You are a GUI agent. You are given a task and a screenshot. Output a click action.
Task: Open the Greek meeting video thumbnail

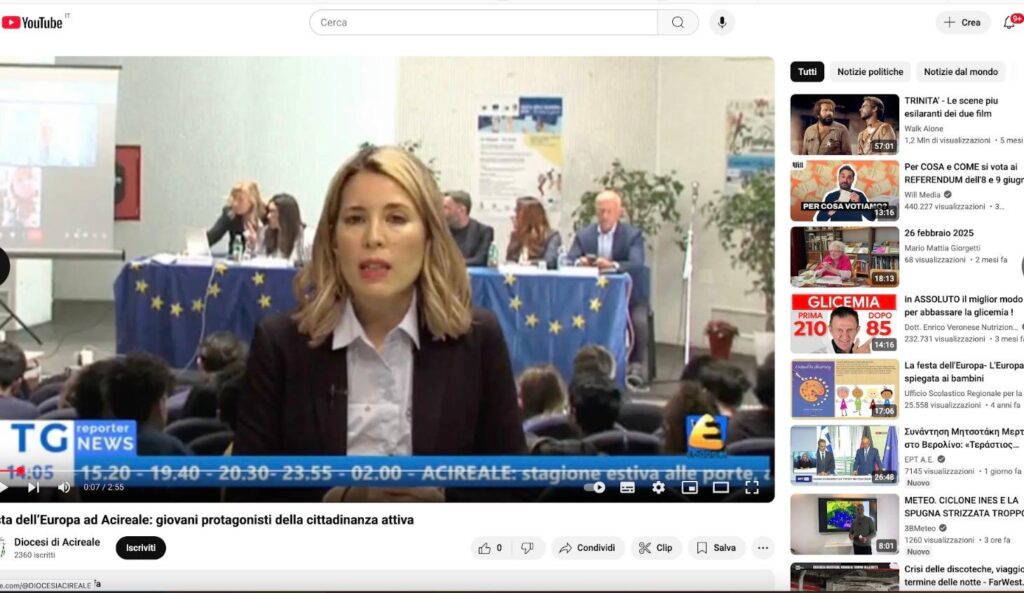pos(844,456)
